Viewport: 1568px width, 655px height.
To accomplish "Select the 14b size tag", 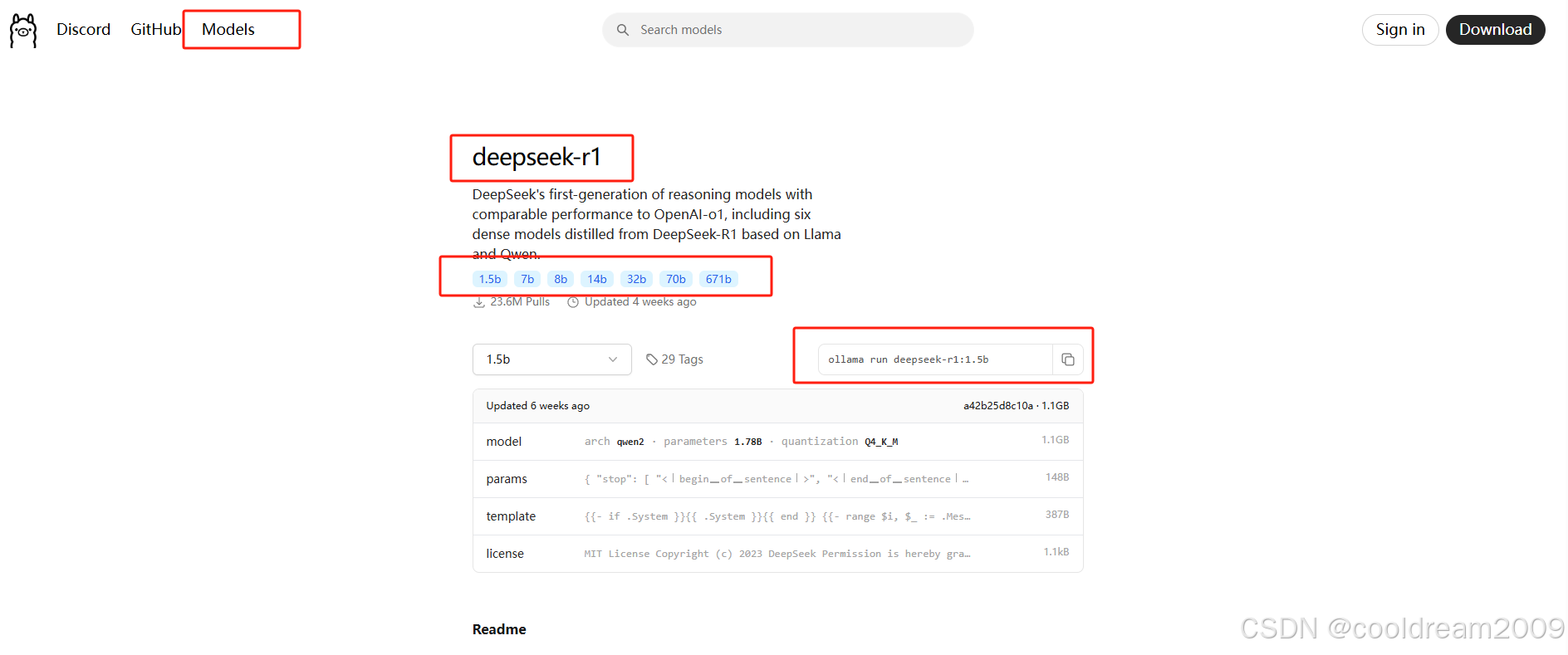I will [x=597, y=279].
